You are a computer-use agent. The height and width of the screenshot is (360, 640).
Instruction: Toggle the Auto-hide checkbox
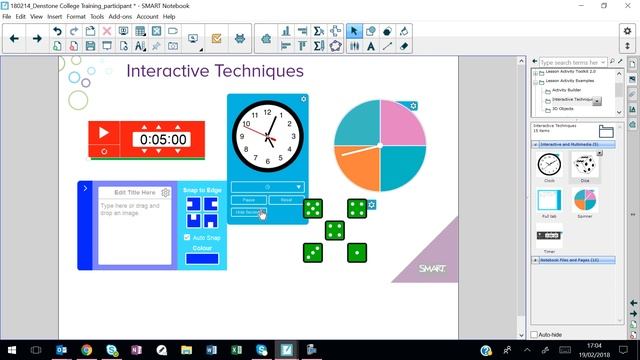point(534,335)
